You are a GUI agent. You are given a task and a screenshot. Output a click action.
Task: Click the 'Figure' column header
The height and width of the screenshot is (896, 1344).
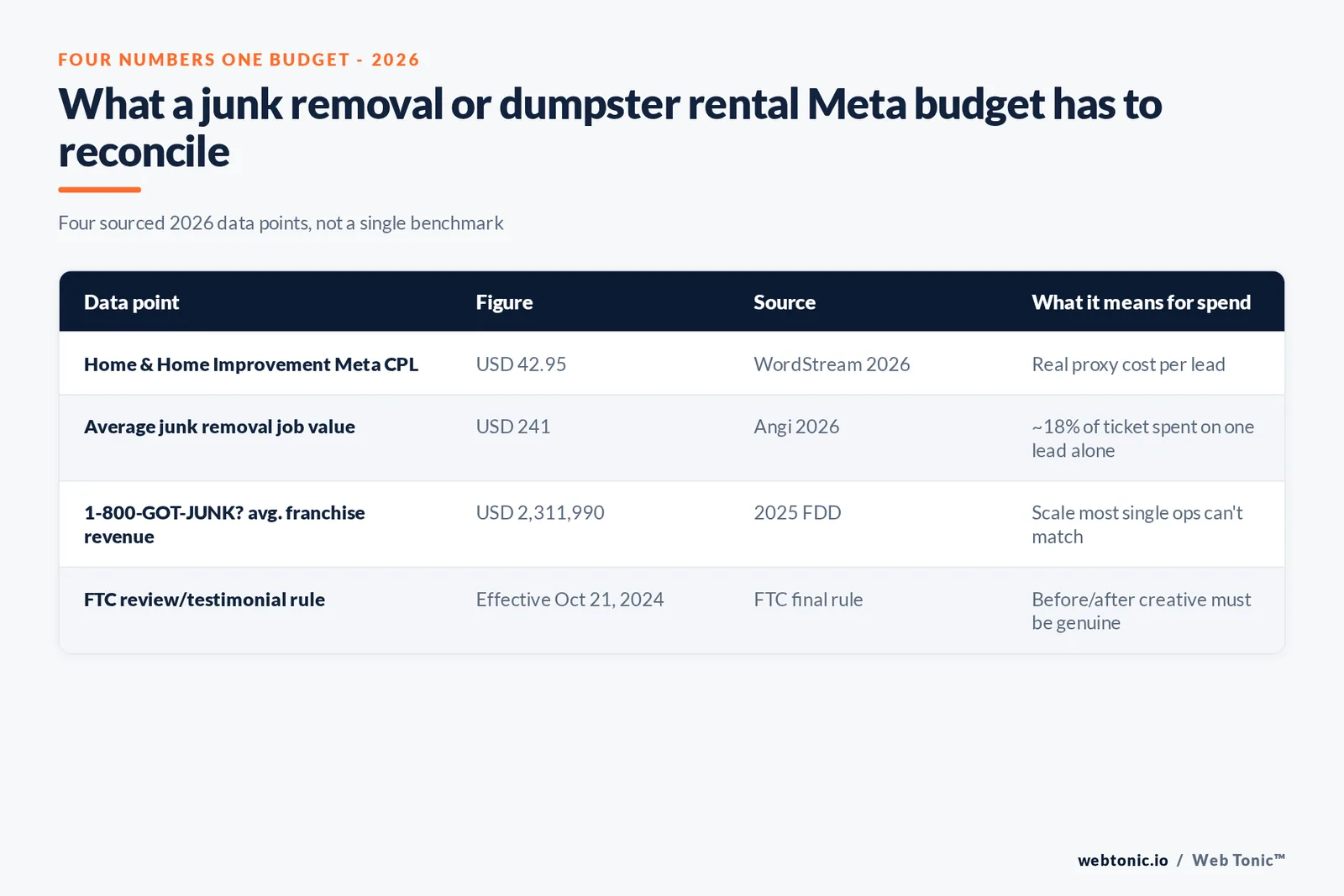tap(504, 302)
